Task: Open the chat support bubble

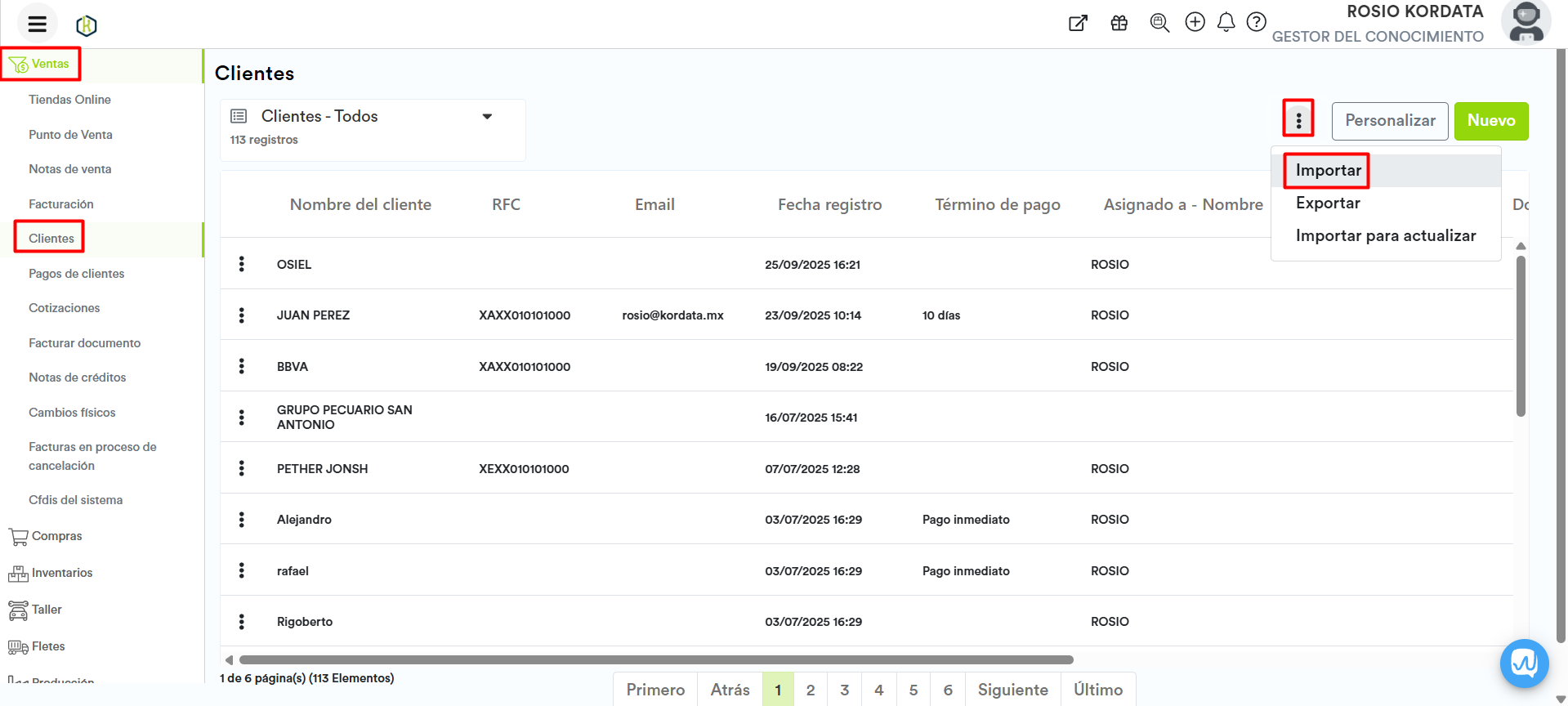Action: [x=1524, y=663]
